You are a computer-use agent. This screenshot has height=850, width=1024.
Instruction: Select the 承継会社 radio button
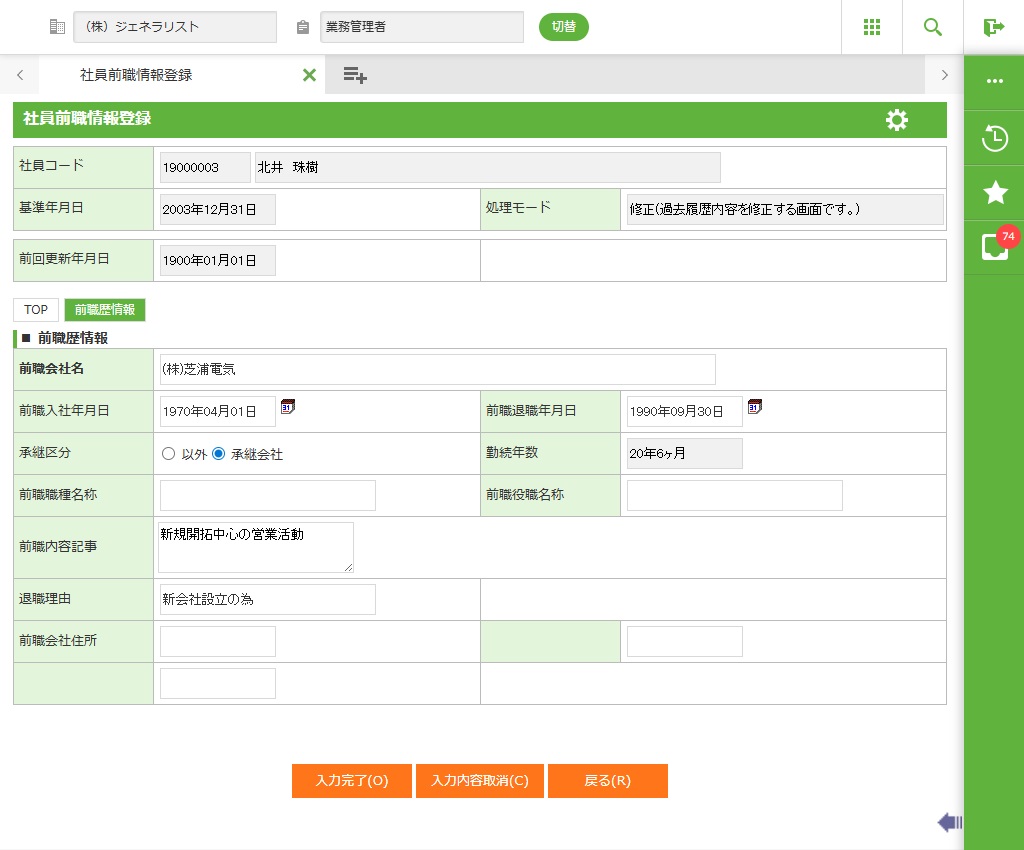point(219,454)
